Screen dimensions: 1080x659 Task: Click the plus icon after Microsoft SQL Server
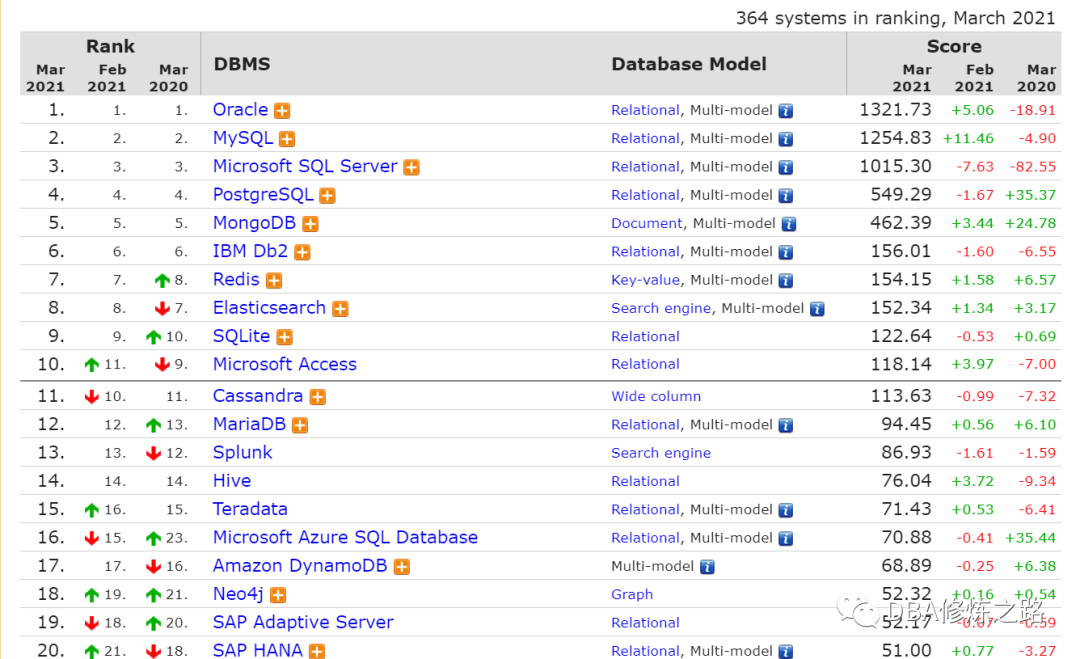pos(412,167)
